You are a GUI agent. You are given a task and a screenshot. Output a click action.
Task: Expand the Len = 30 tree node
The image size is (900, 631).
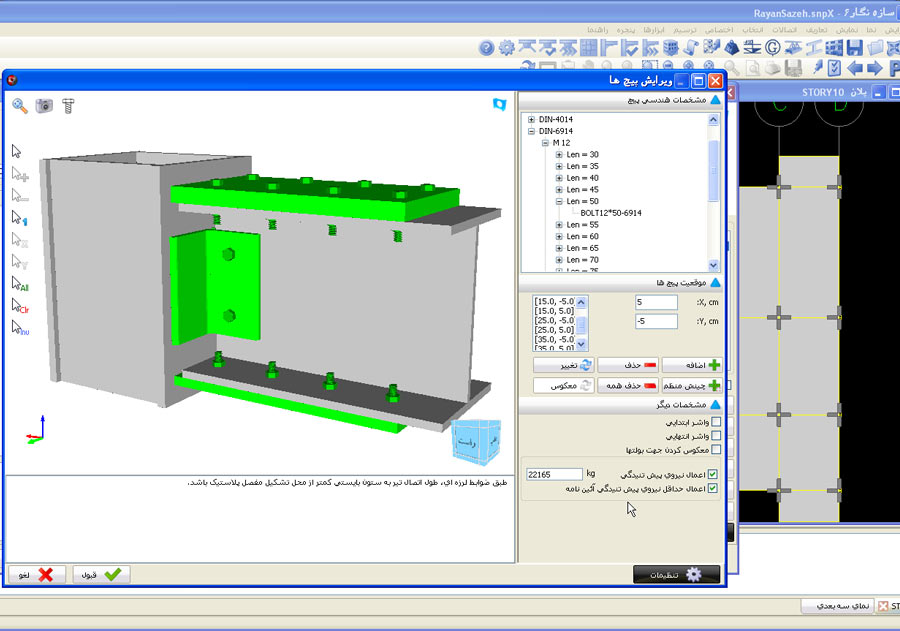coord(559,155)
